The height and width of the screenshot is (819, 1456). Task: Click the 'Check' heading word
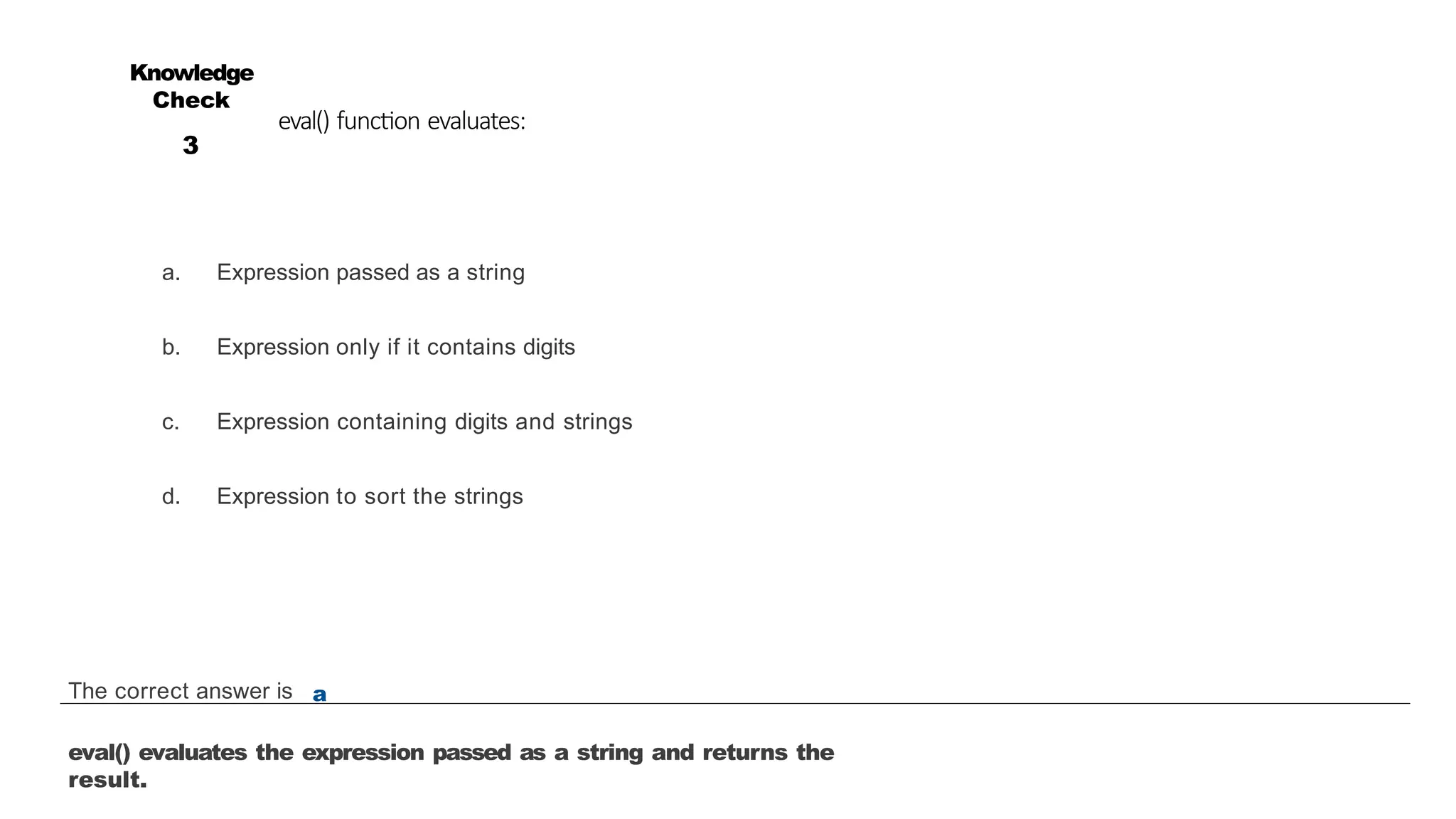tap(191, 100)
